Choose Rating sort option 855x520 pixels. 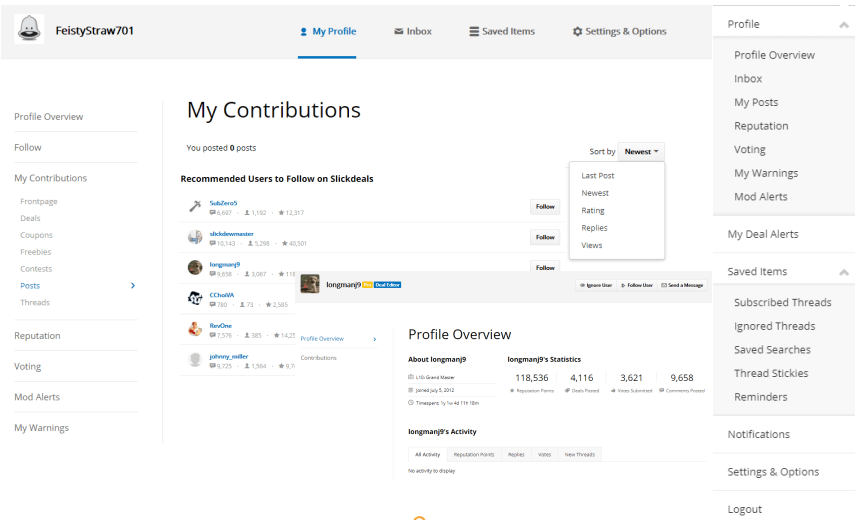[x=593, y=210]
